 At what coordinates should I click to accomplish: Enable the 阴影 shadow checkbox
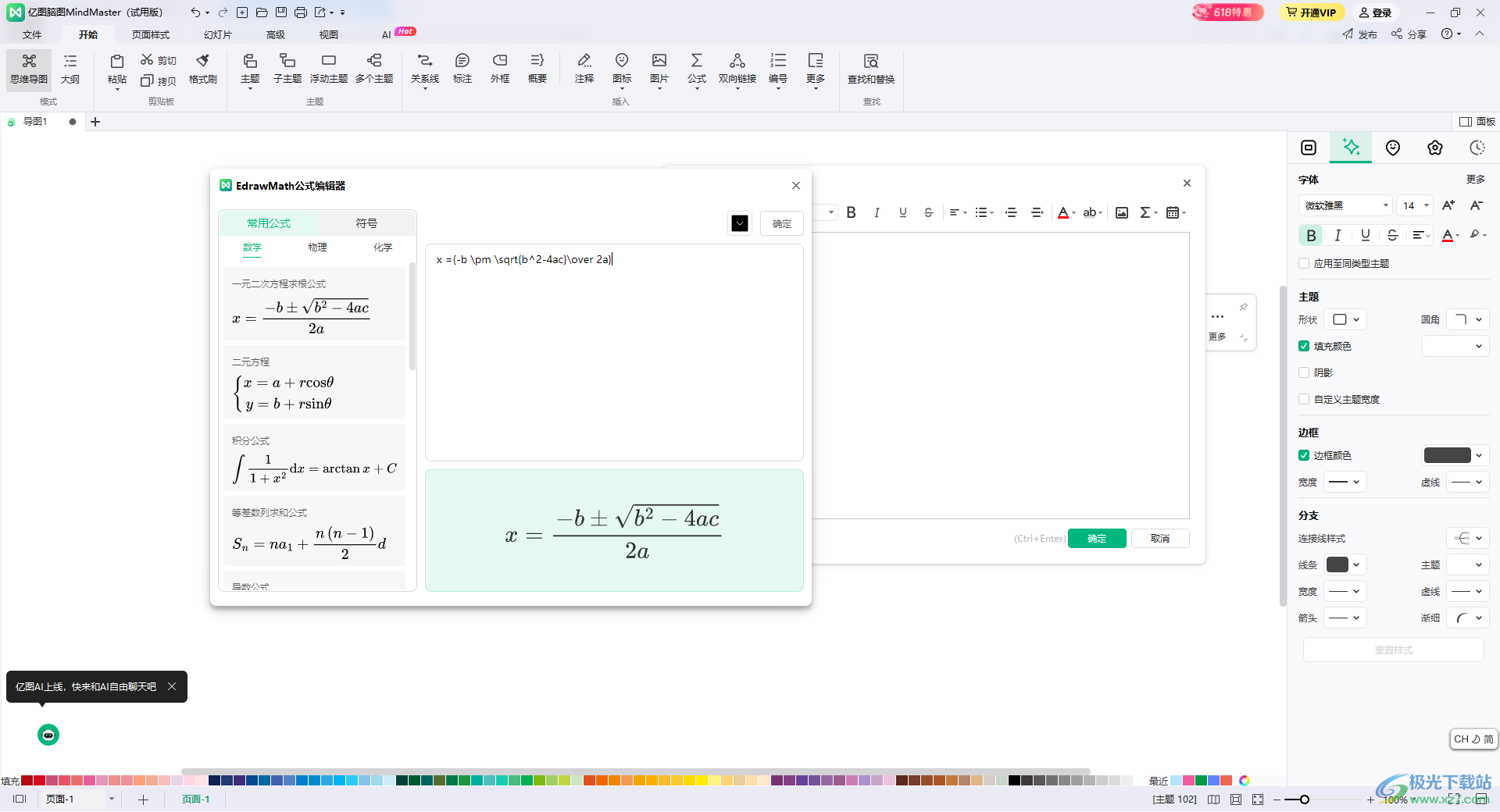click(1304, 372)
